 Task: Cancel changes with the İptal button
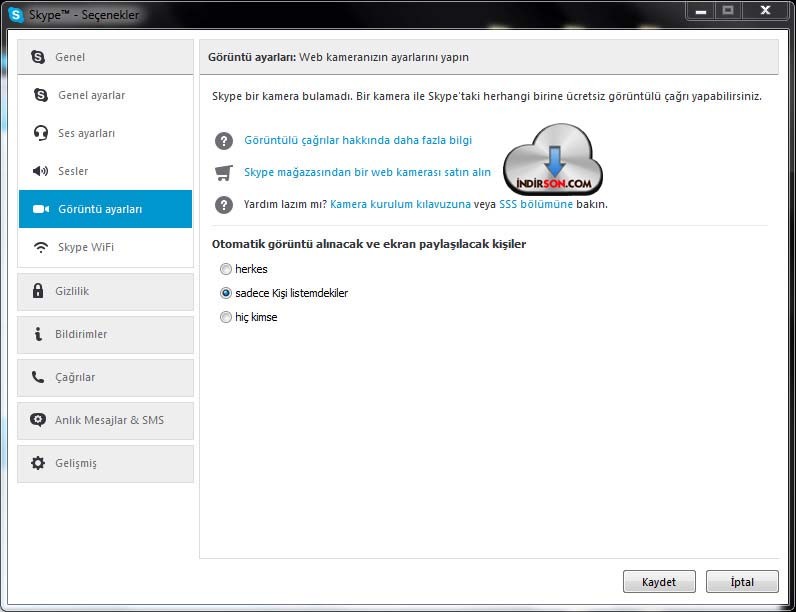pos(742,582)
